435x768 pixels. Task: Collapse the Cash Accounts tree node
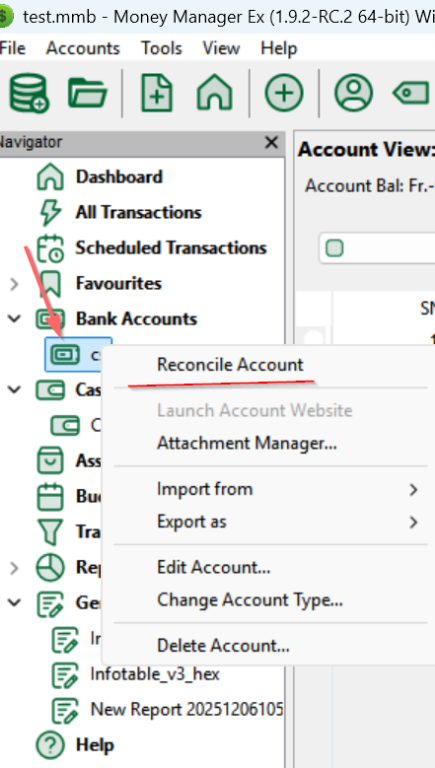click(x=14, y=390)
